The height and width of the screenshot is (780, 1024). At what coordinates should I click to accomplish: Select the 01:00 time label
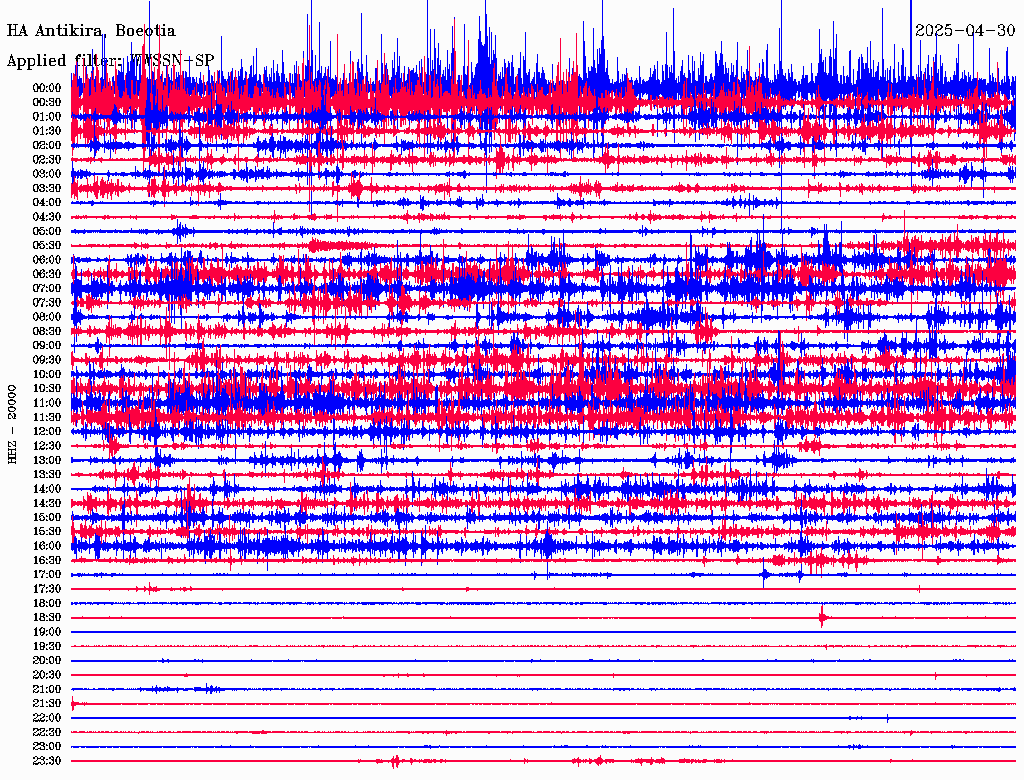(47, 117)
